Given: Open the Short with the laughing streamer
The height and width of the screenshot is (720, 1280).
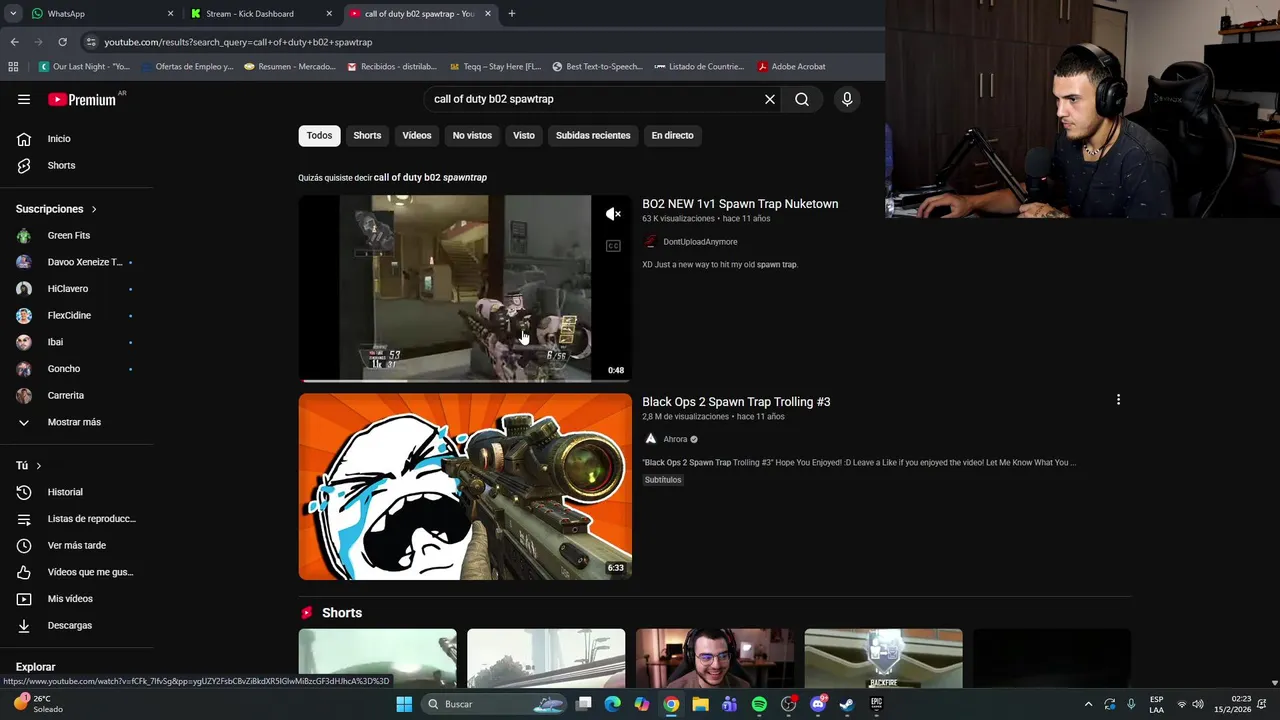Looking at the screenshot, I should pos(715,658).
